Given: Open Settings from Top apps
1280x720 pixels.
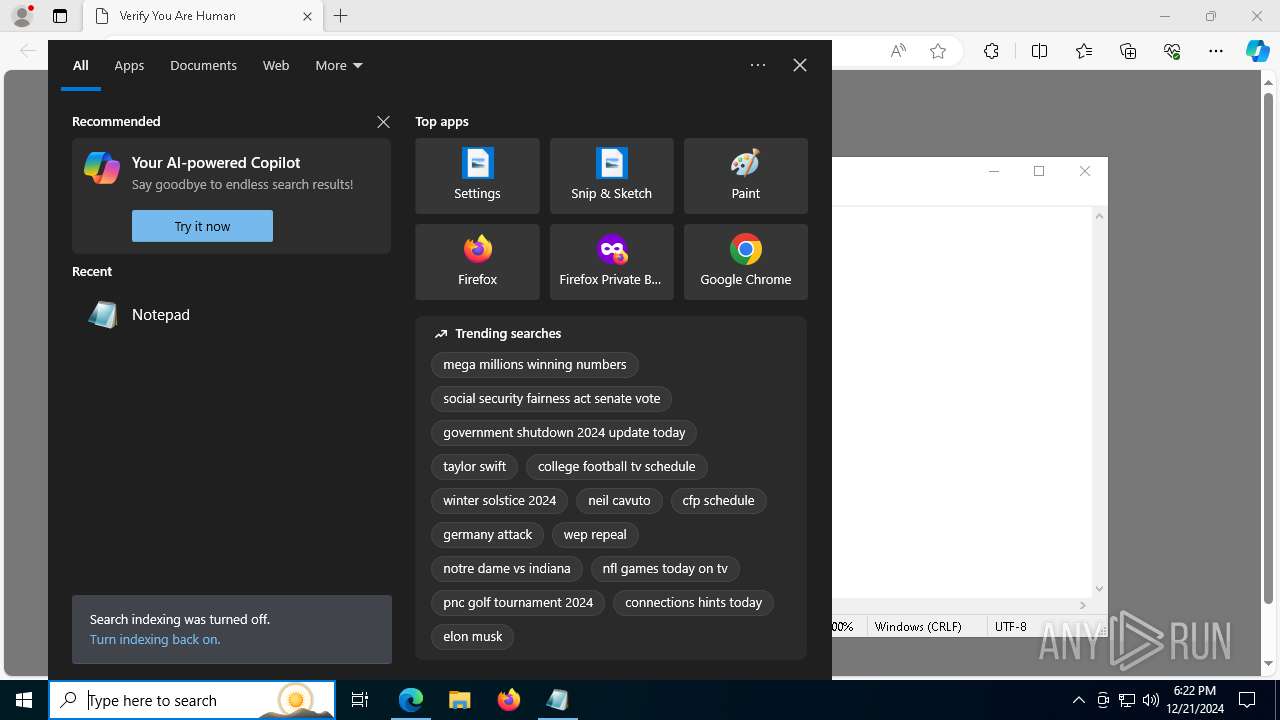Looking at the screenshot, I should (x=477, y=176).
